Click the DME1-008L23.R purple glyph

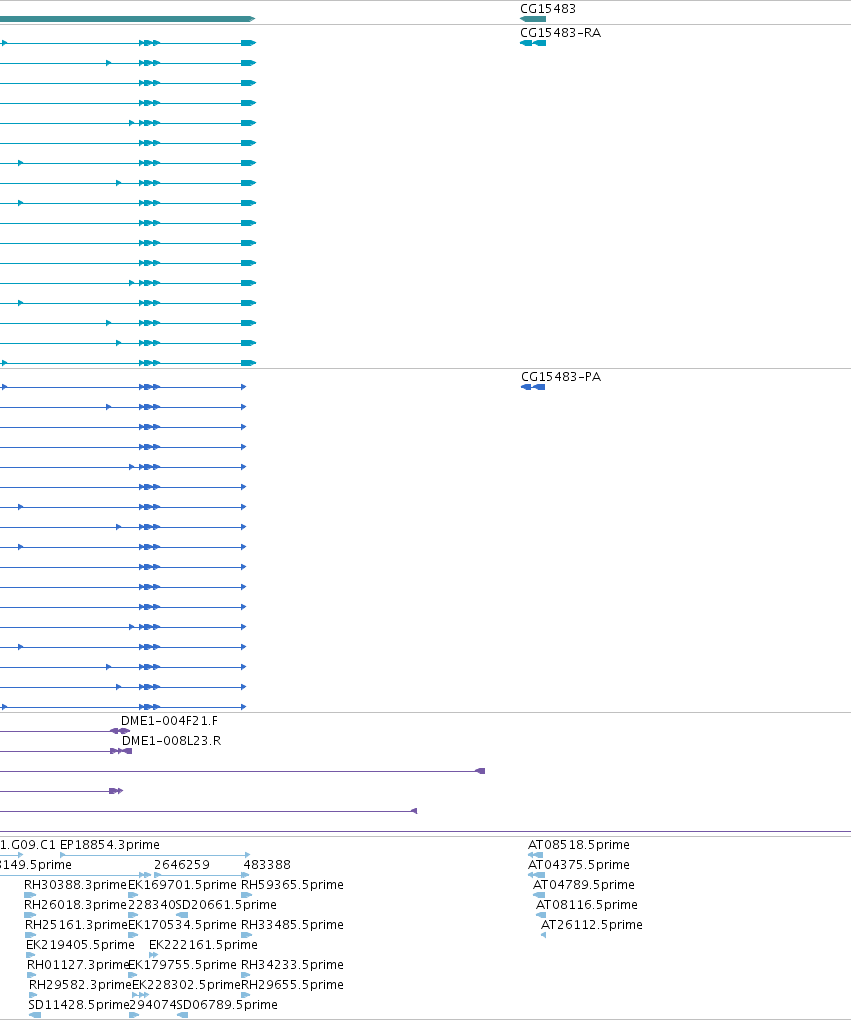click(x=121, y=751)
